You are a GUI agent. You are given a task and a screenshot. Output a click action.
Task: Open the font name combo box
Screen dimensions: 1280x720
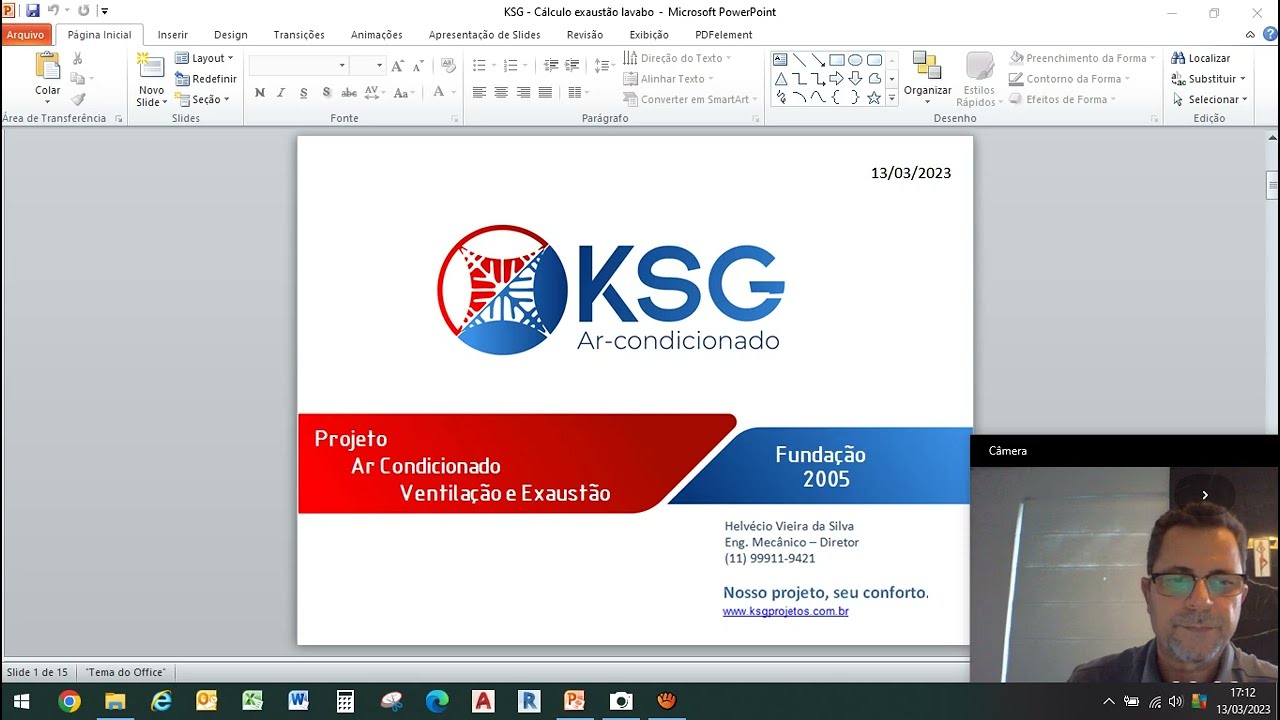point(298,66)
